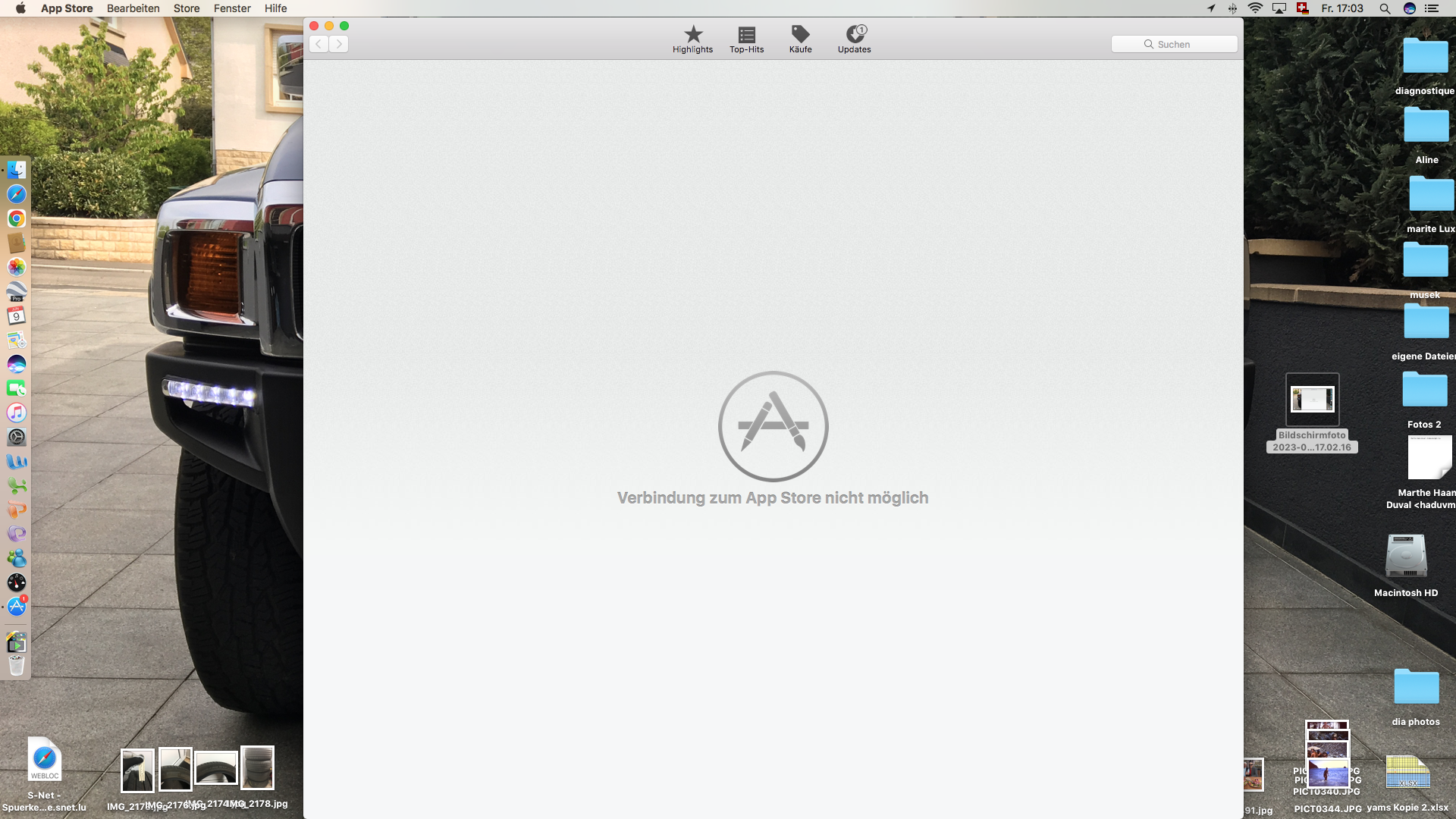Open the Updates tab with badge

pyautogui.click(x=855, y=39)
